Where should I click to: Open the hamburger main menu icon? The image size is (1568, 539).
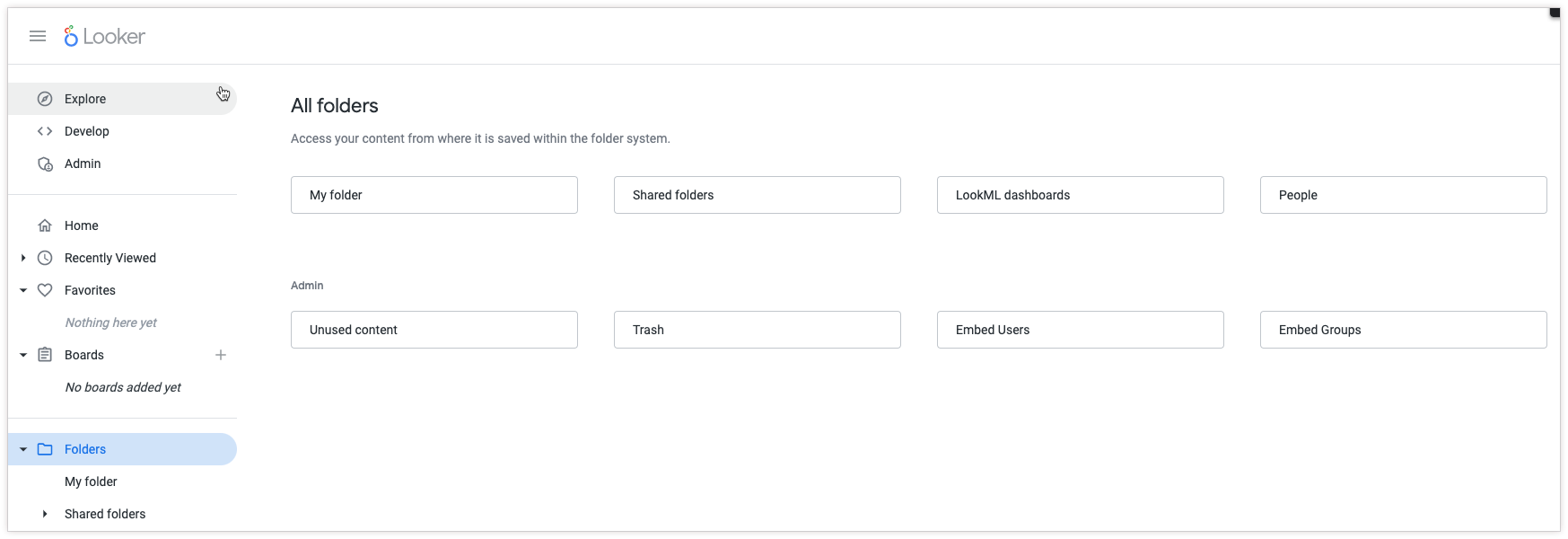[38, 36]
